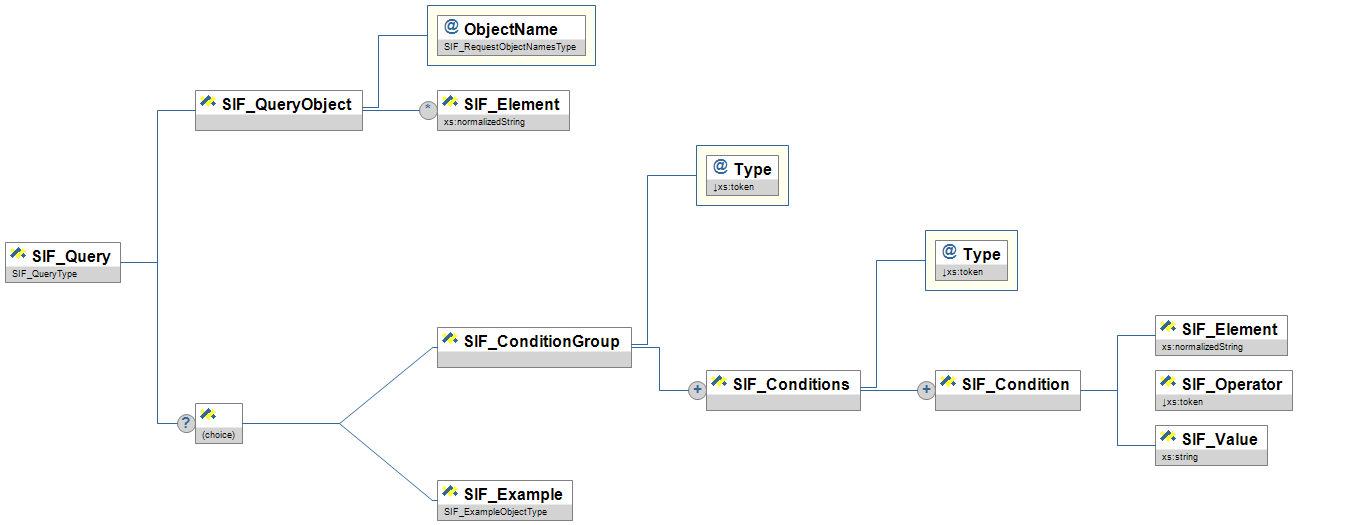Click the @ icon of ObjectName attribute
Image resolution: width=1351 pixels, height=525 pixels.
[451, 28]
